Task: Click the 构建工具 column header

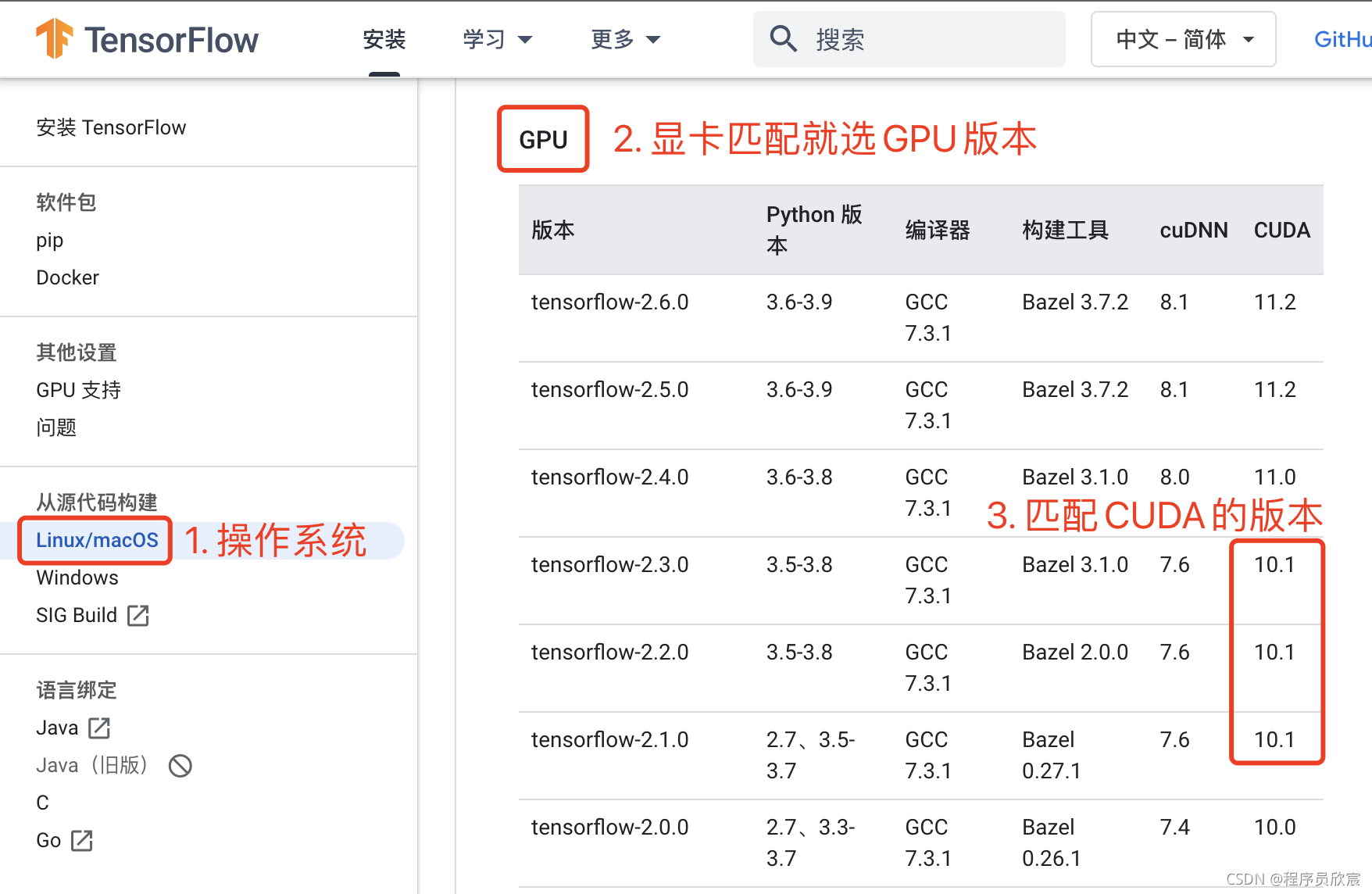Action: point(1065,230)
